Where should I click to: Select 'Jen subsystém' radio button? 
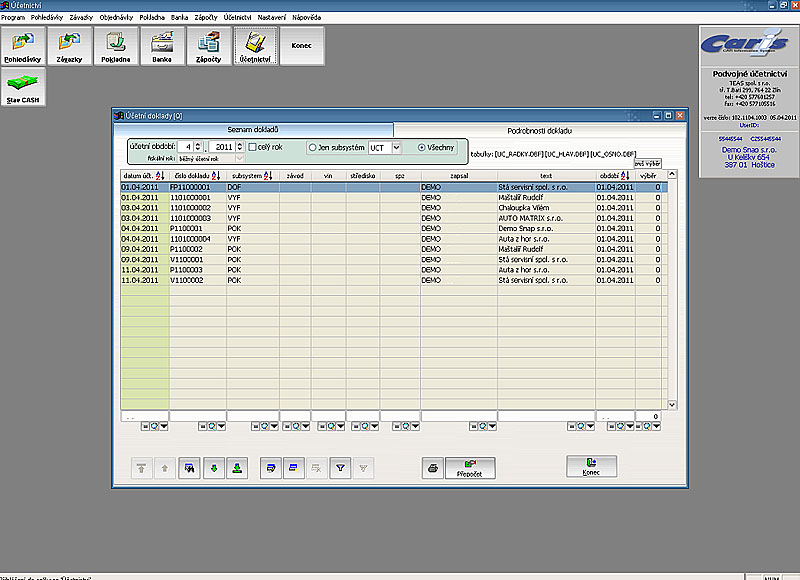tap(313, 147)
